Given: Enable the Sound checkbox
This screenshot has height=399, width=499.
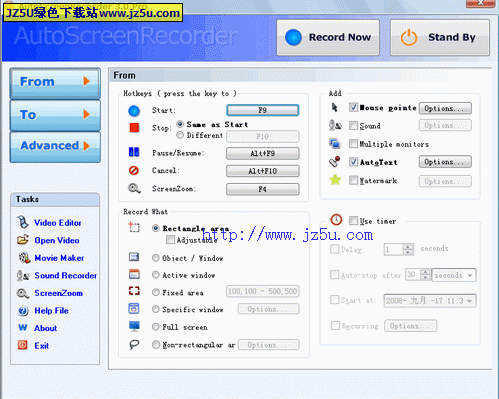Looking at the screenshot, I should pyautogui.click(x=353, y=126).
